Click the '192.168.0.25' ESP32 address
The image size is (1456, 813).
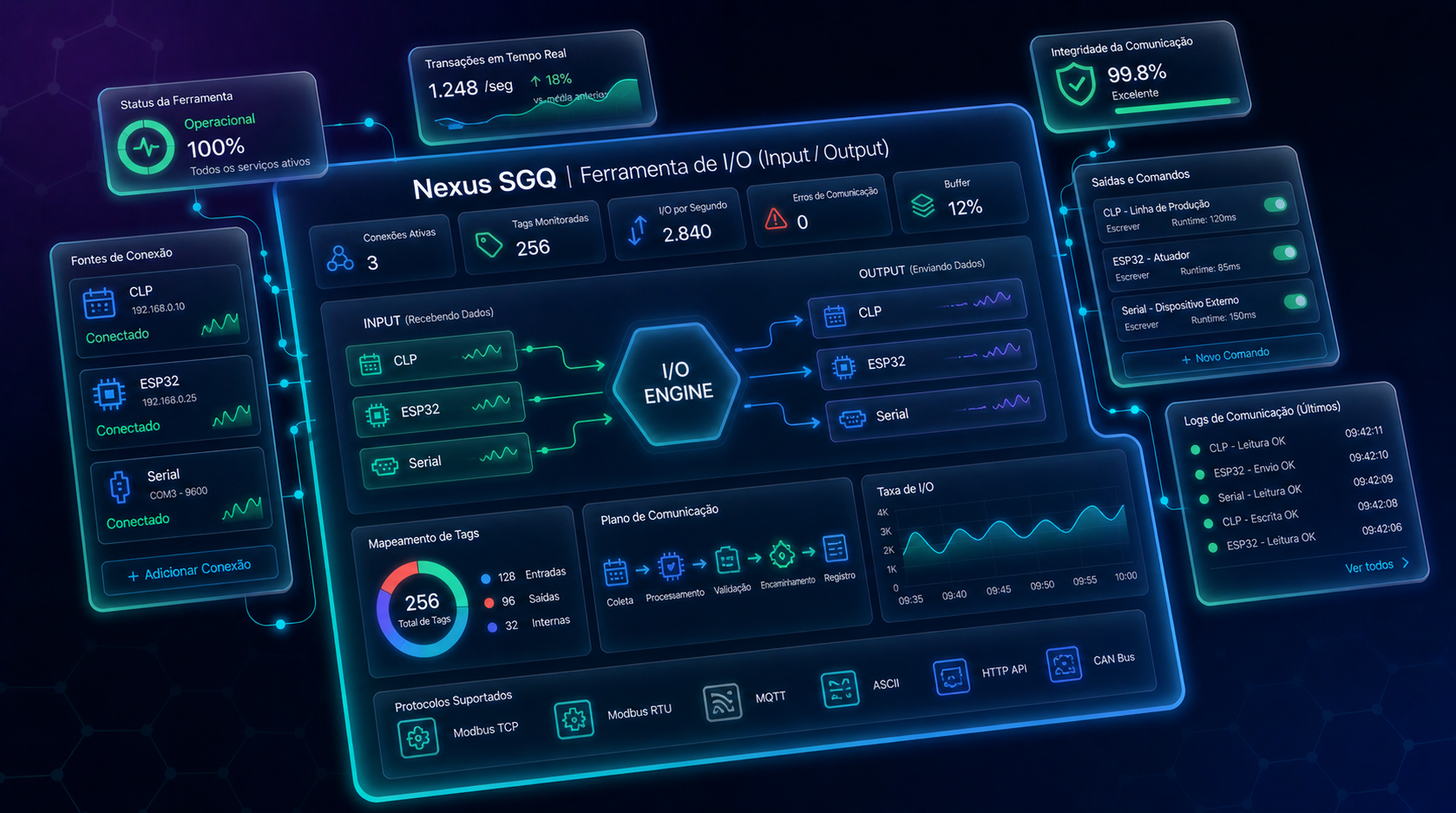[169, 400]
